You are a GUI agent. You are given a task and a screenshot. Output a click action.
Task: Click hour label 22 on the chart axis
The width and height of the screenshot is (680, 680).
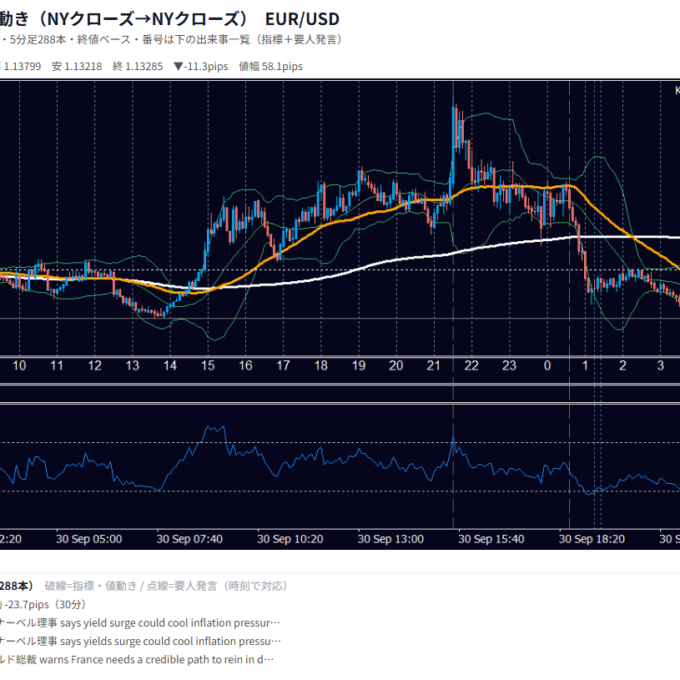(471, 366)
